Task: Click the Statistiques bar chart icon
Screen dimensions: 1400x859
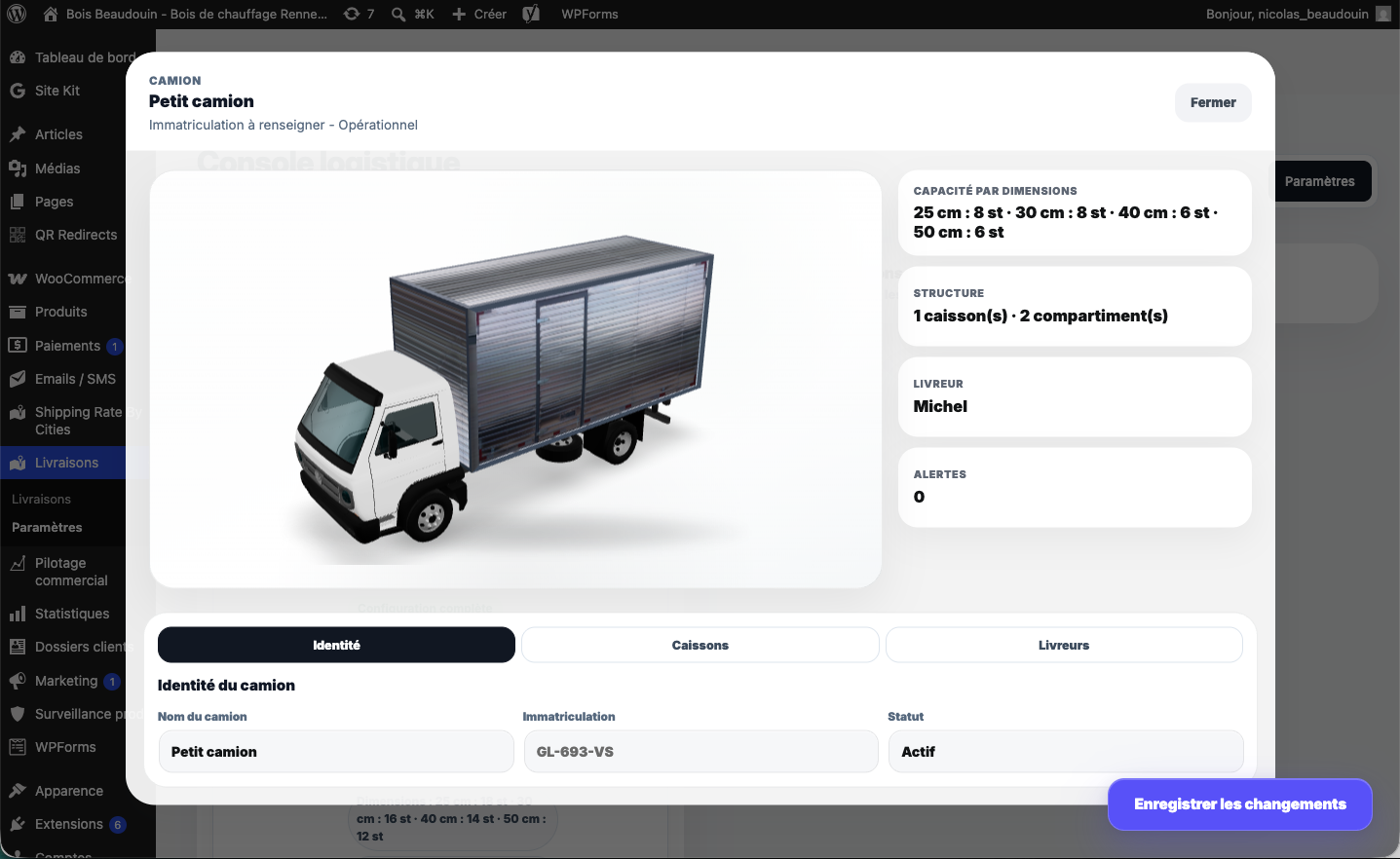Action: point(18,614)
